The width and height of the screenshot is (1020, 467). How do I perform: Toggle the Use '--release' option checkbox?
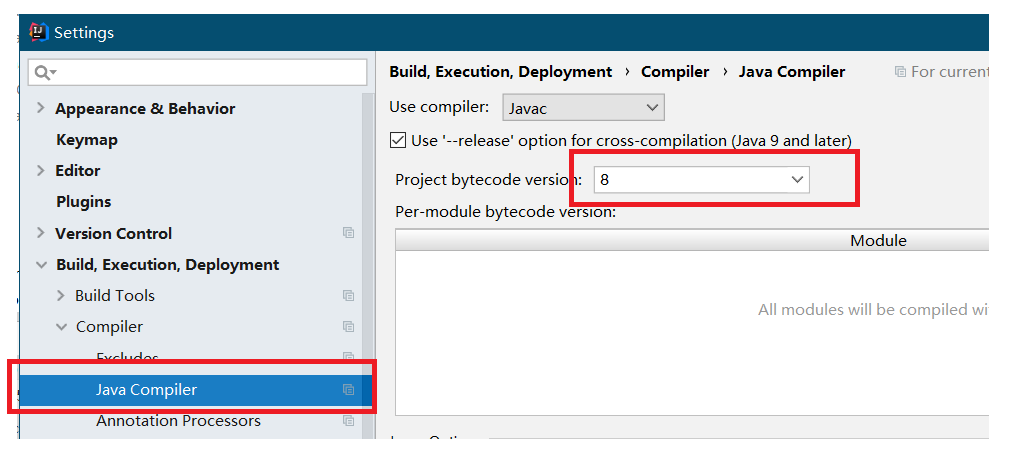point(397,140)
